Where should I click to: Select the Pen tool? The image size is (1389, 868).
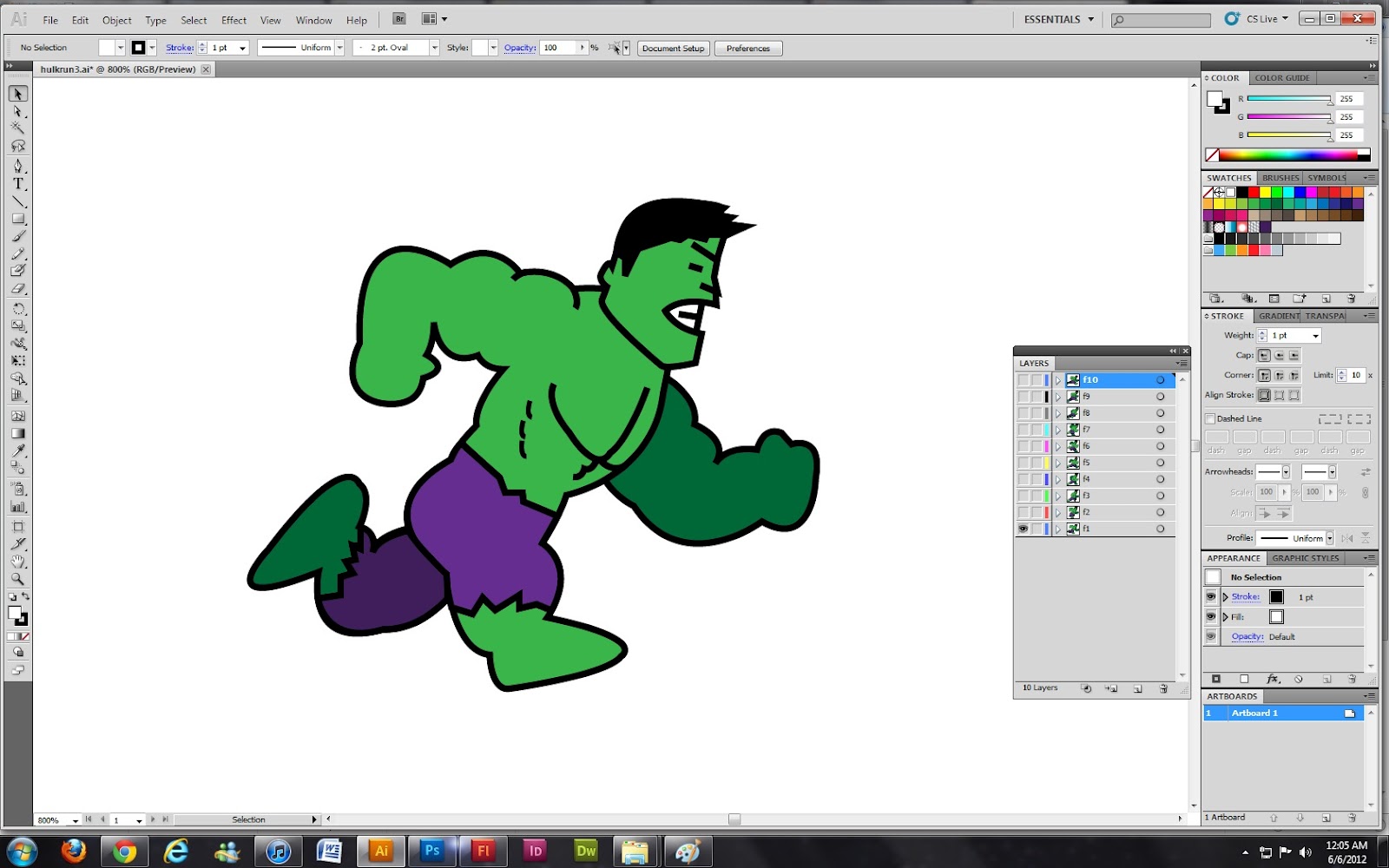click(18, 166)
